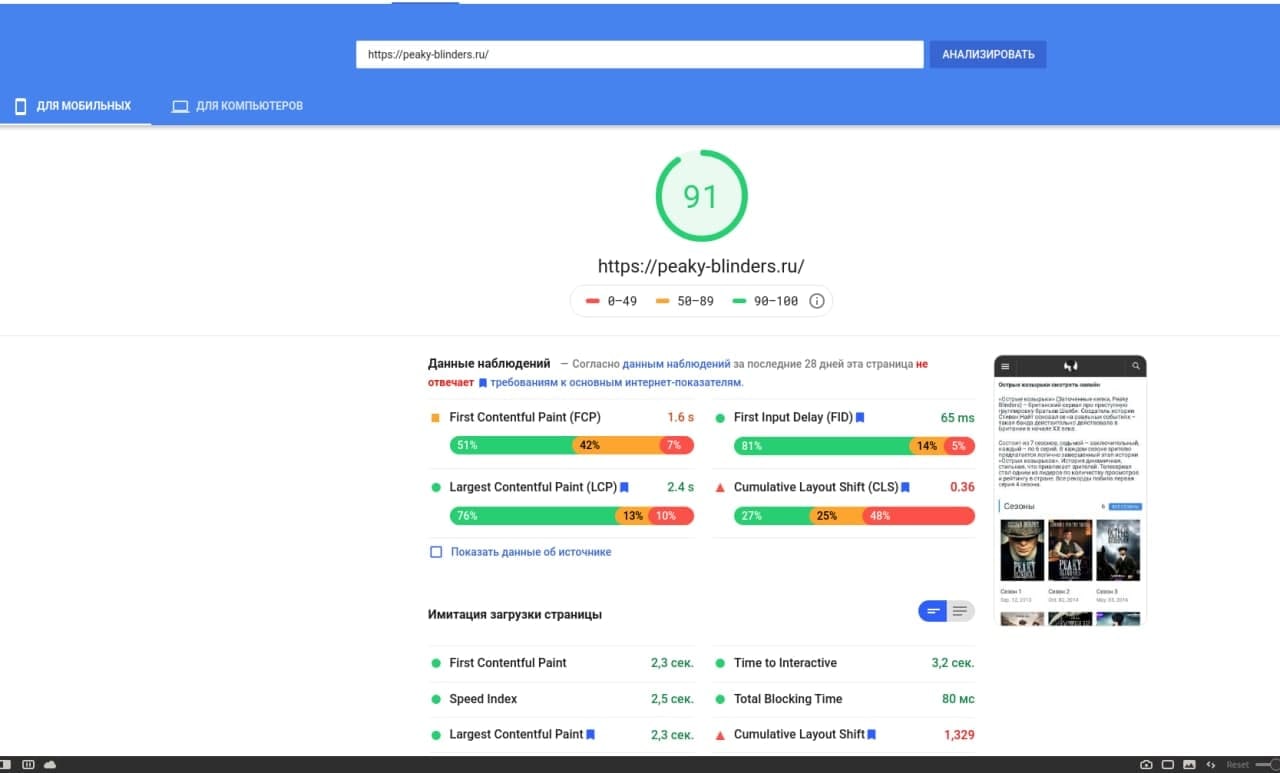Click the mobile phone icon in the tab bar

pyautogui.click(x=20, y=106)
